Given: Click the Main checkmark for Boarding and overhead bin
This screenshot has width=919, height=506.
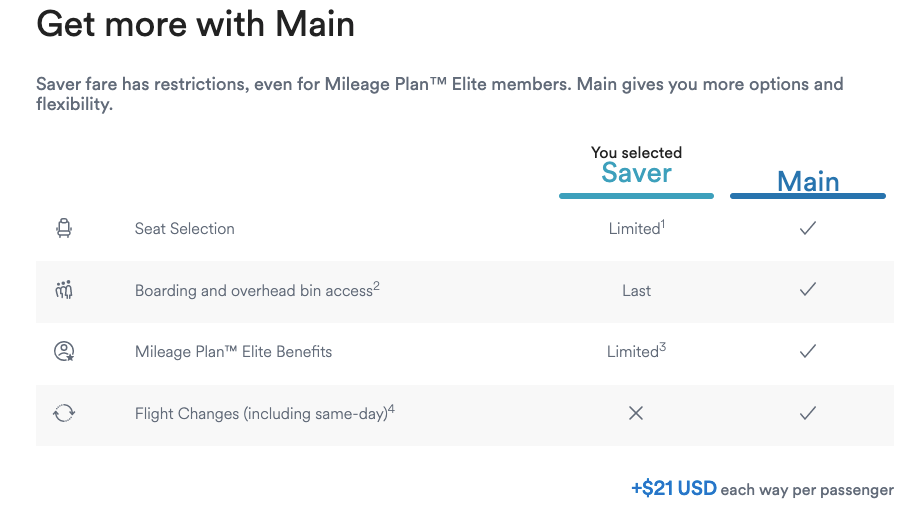Looking at the screenshot, I should tap(808, 289).
